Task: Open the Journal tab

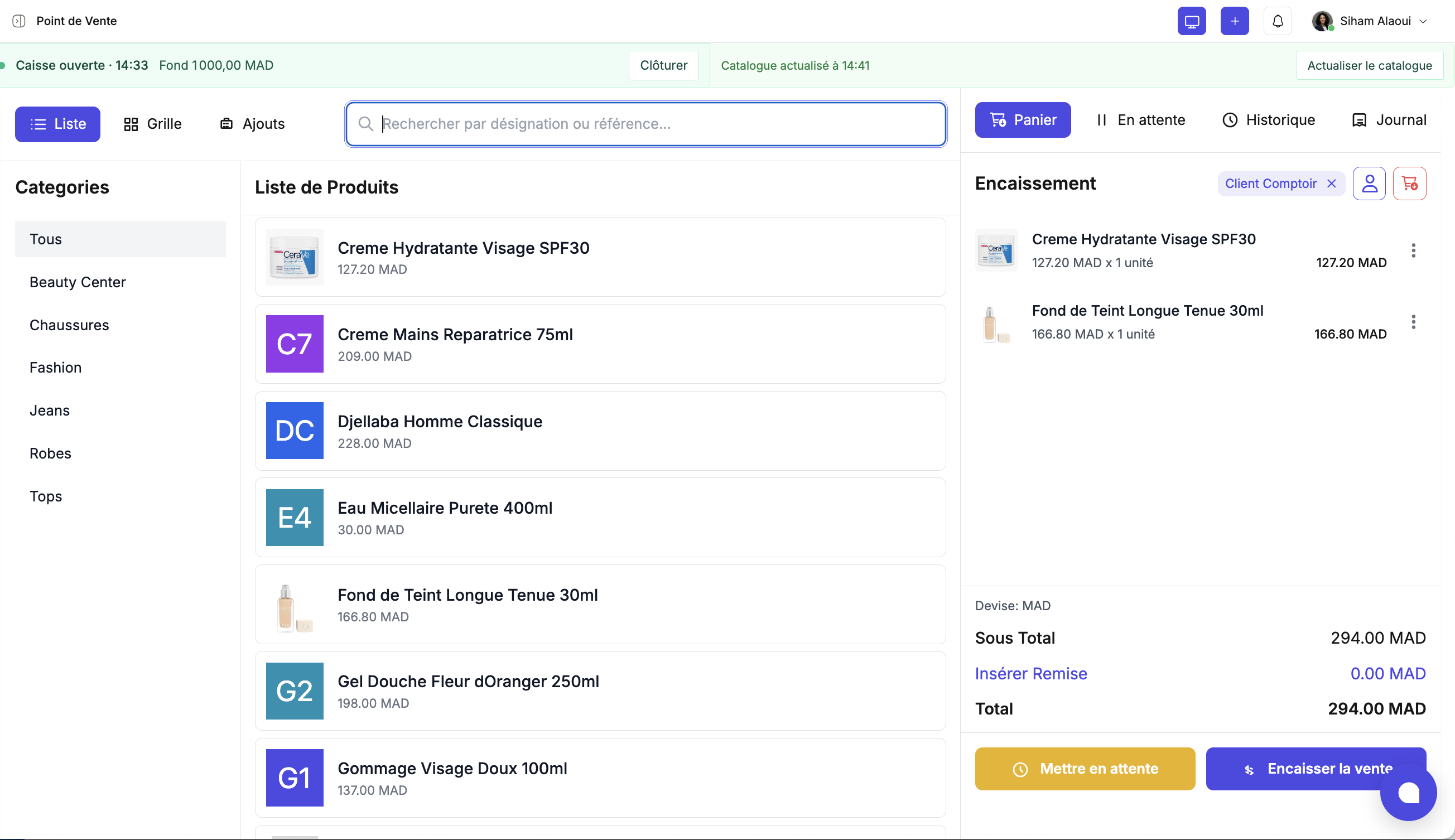Action: coord(1389,120)
